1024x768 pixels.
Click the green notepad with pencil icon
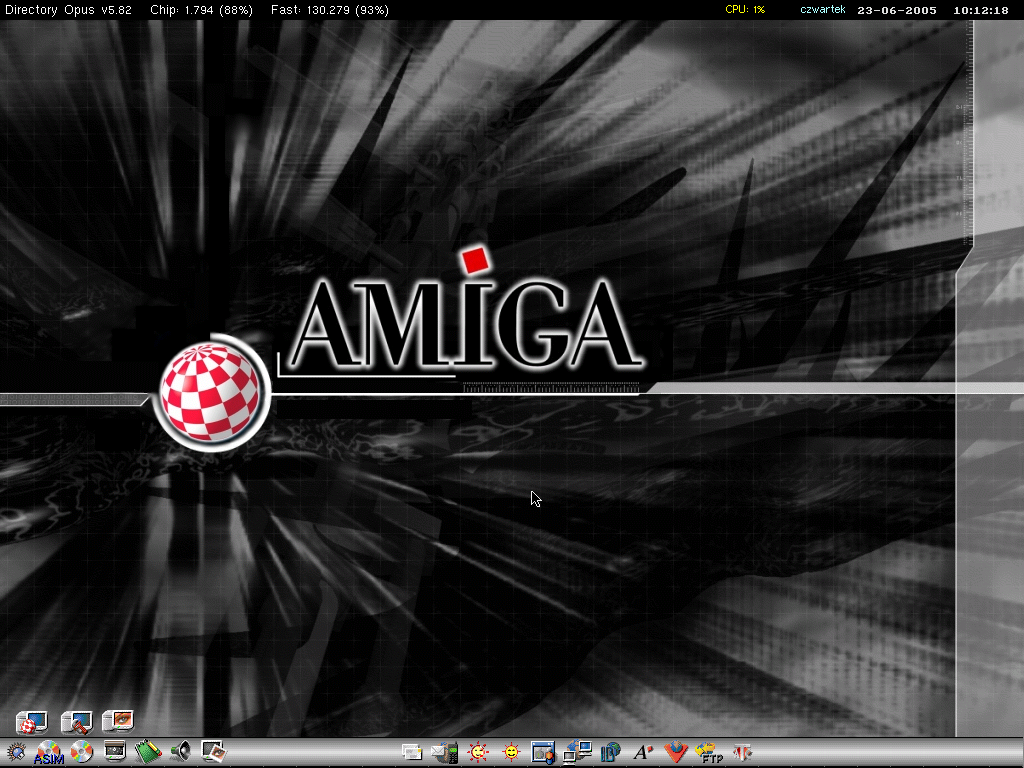(148, 752)
